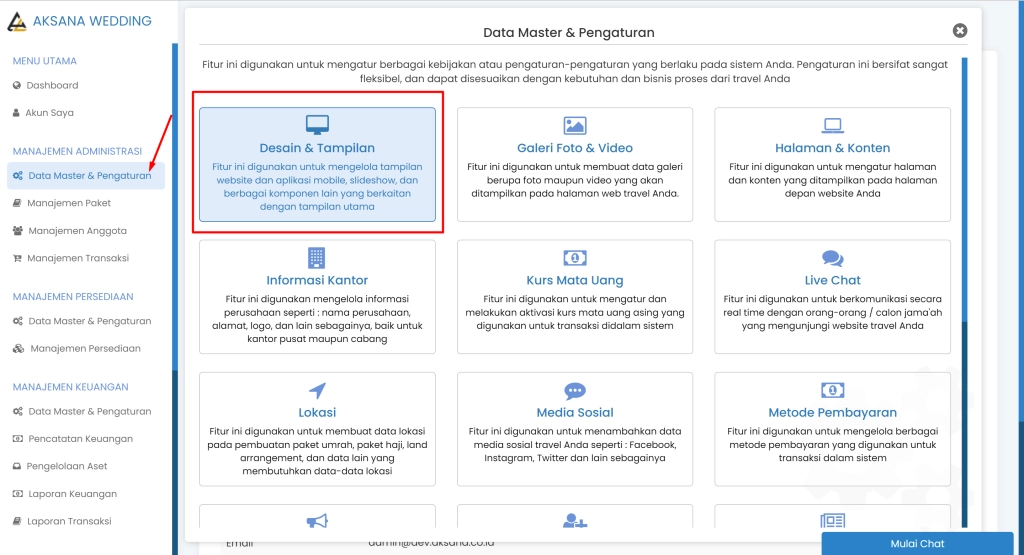This screenshot has width=1024, height=555.
Task: Click the money icon above Kurs Mata Uang
Action: (574, 257)
